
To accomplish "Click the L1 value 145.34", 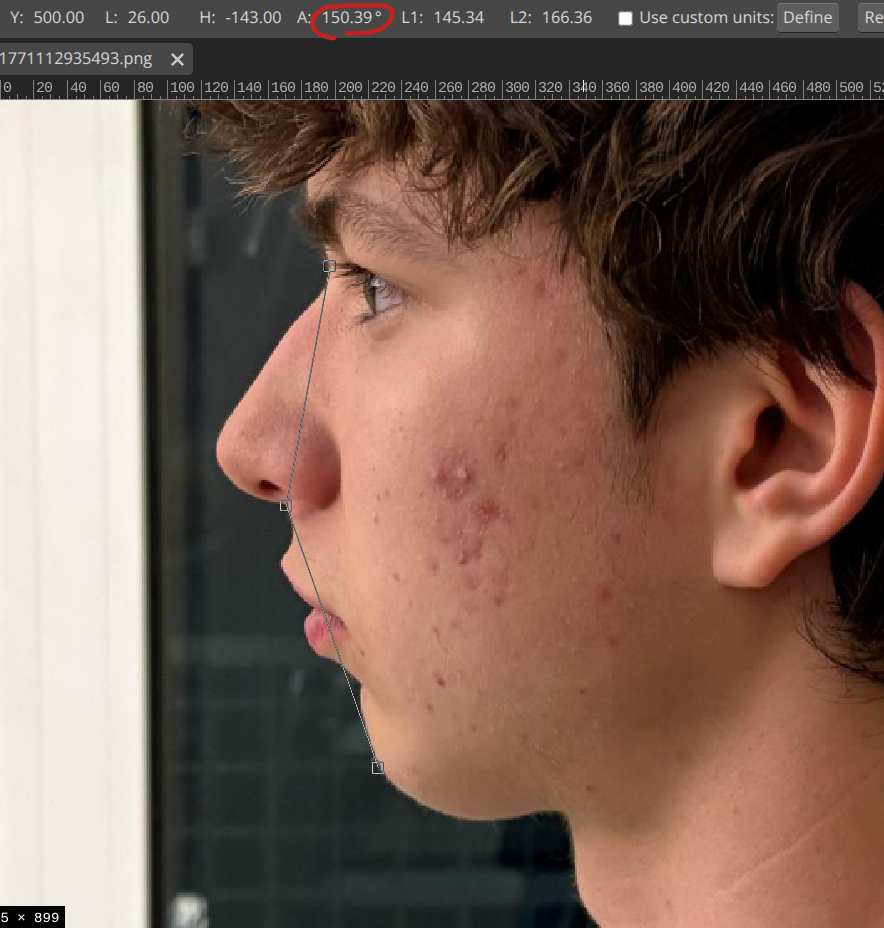I will 459,17.
